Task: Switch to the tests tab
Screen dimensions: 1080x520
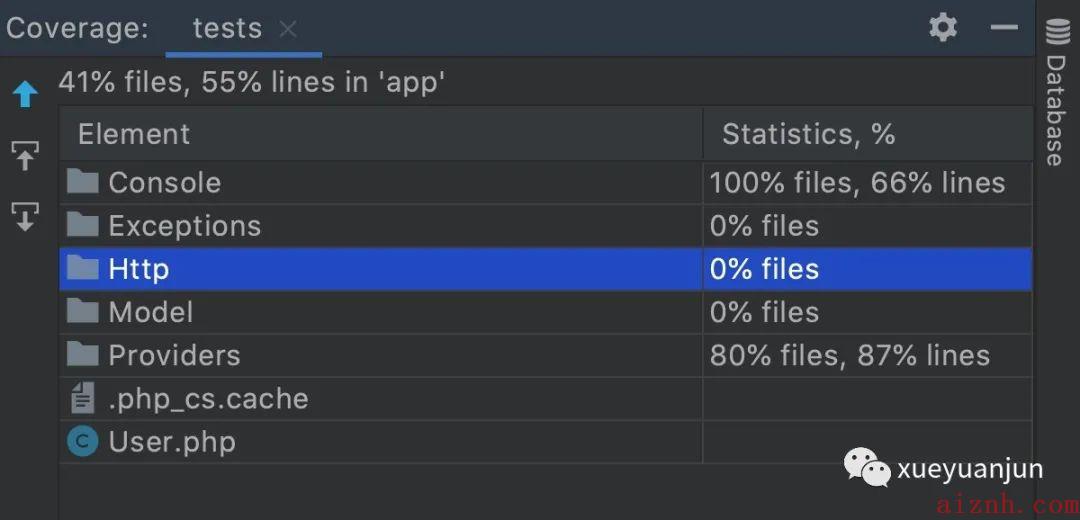Action: pos(227,29)
